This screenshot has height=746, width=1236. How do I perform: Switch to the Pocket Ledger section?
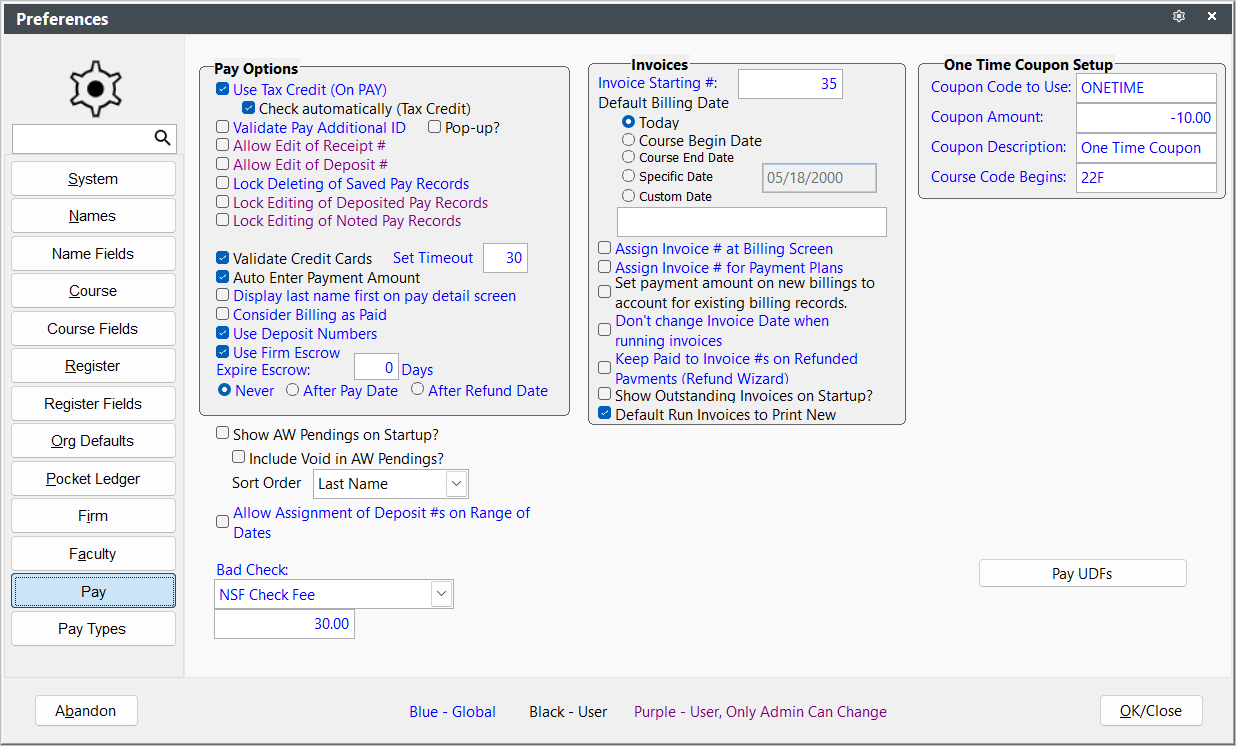[x=93, y=479]
